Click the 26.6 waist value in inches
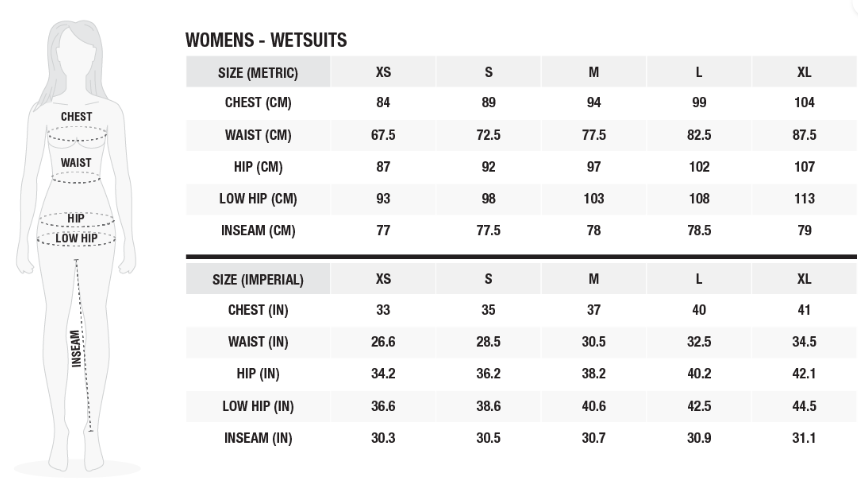Screen dimensions: 858x490 tap(383, 342)
